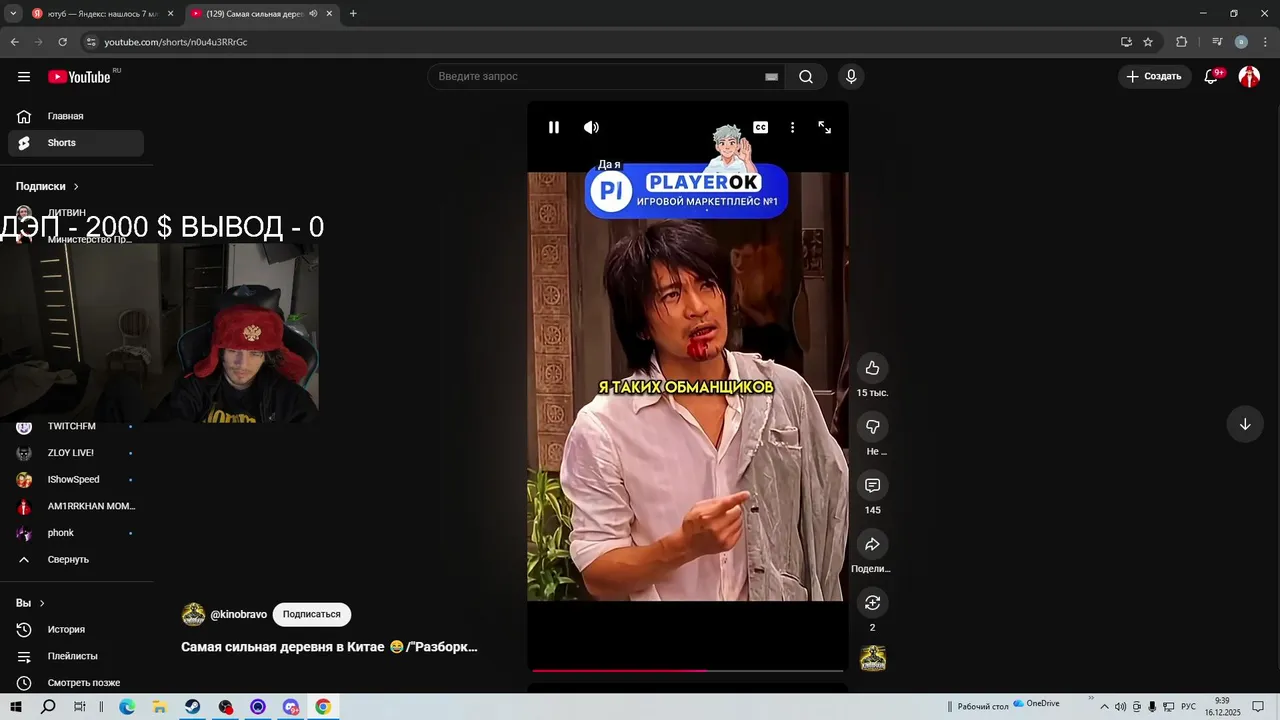Enter fullscreen for the Short
1280x720 pixels.
click(825, 127)
